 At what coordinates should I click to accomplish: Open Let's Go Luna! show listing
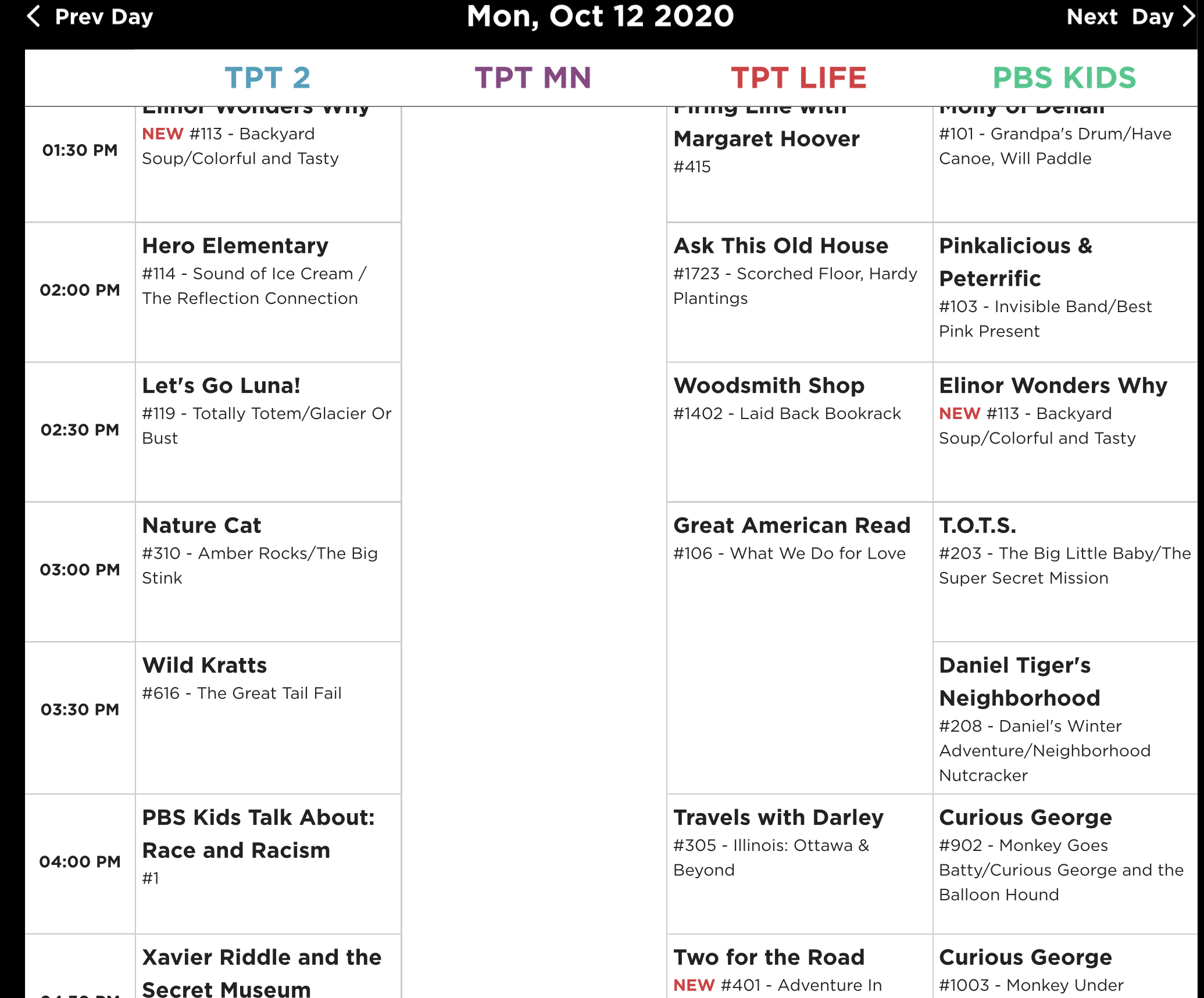pyautogui.click(x=221, y=386)
